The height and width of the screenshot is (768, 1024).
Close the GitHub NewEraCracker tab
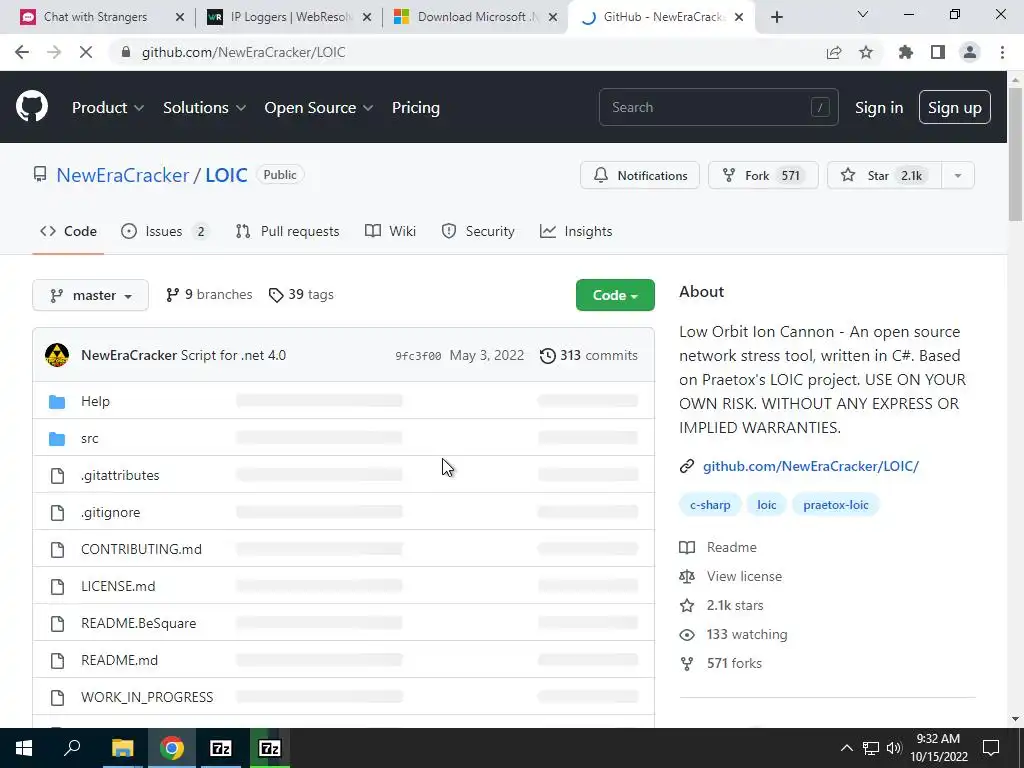(739, 18)
